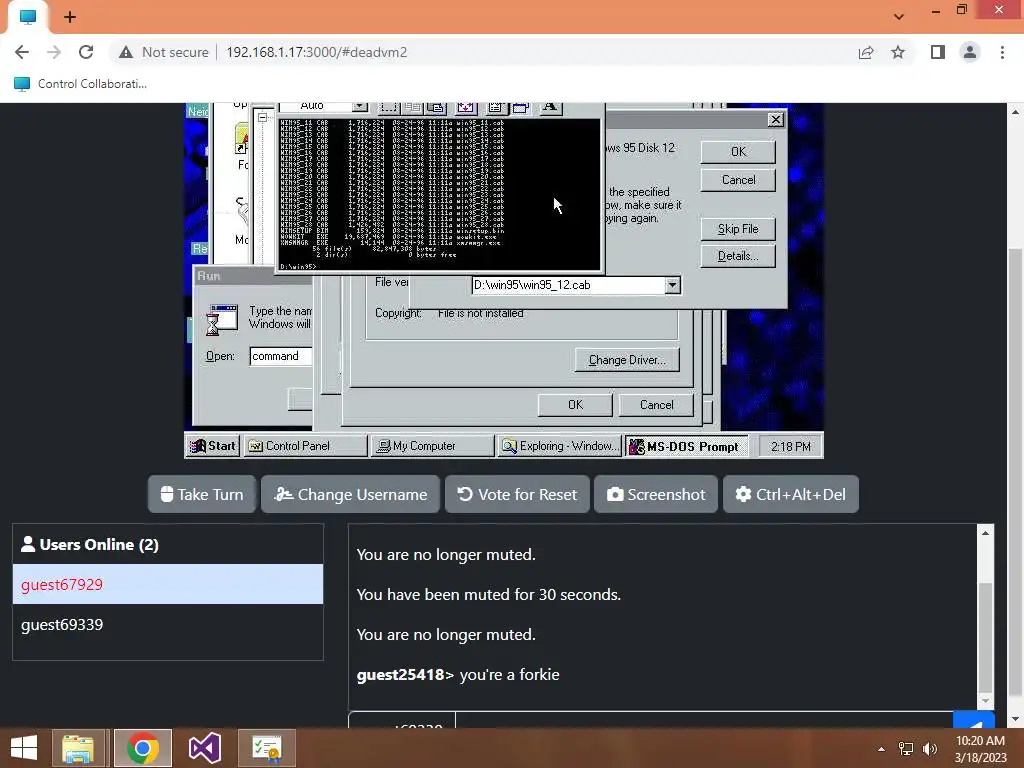This screenshot has height=768, width=1024.
Task: Open the Windows Start button
Action: coord(24,748)
